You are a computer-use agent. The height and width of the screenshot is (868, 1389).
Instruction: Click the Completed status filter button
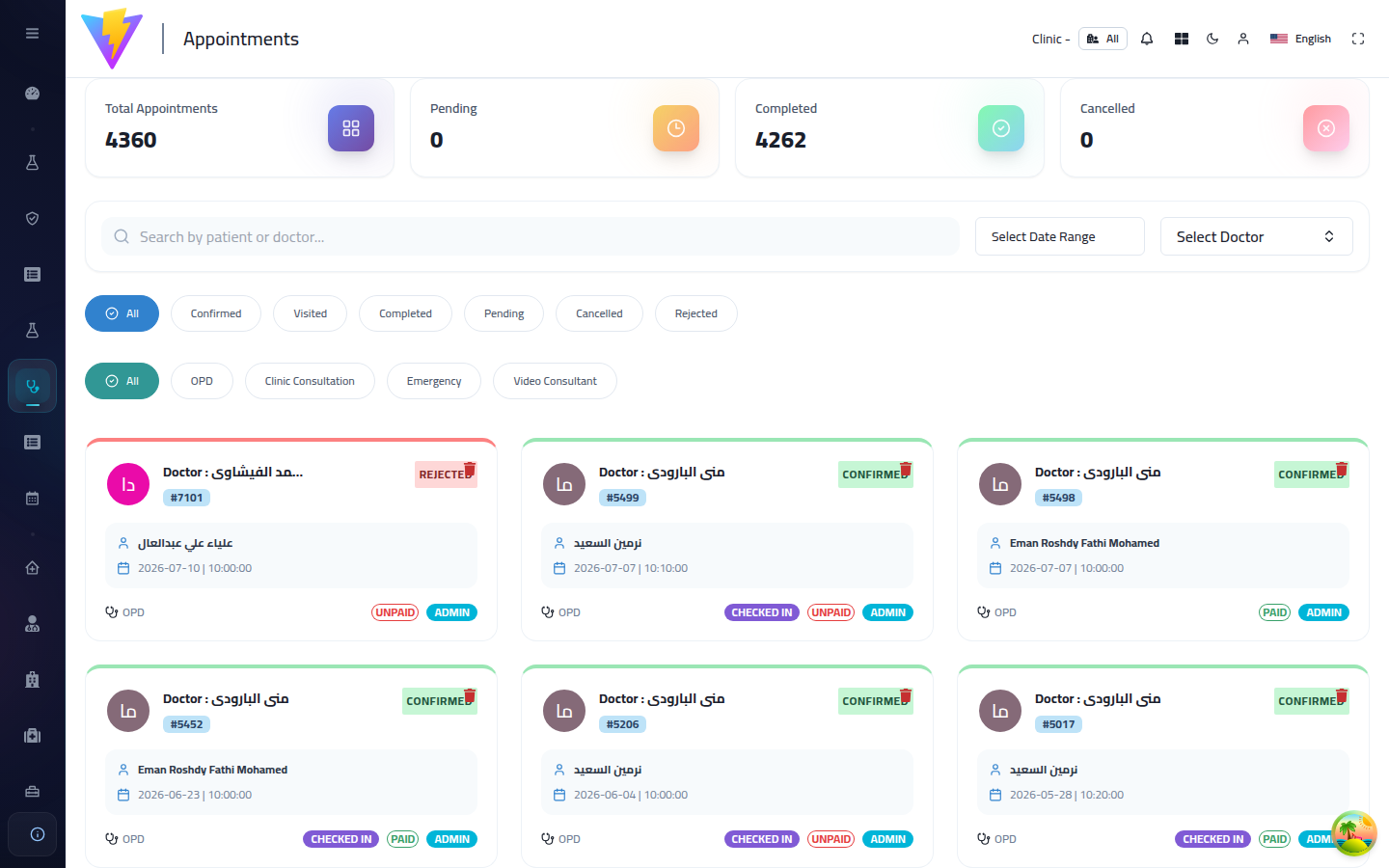(405, 313)
